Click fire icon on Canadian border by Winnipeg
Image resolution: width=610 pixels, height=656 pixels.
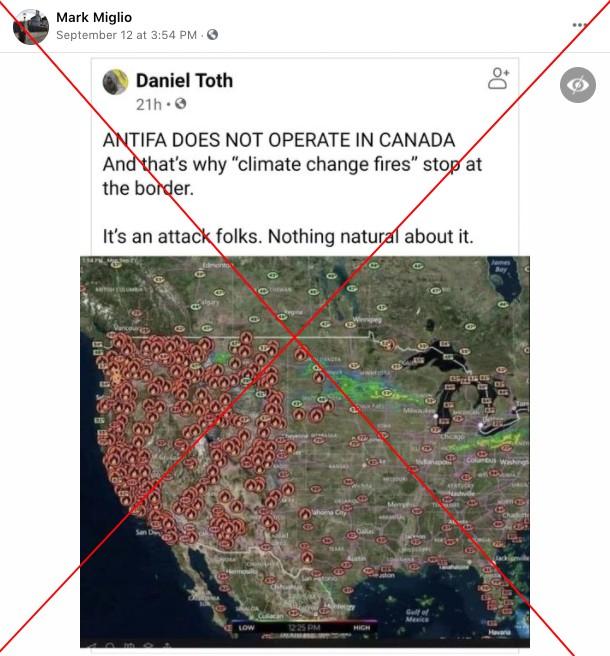click(388, 345)
